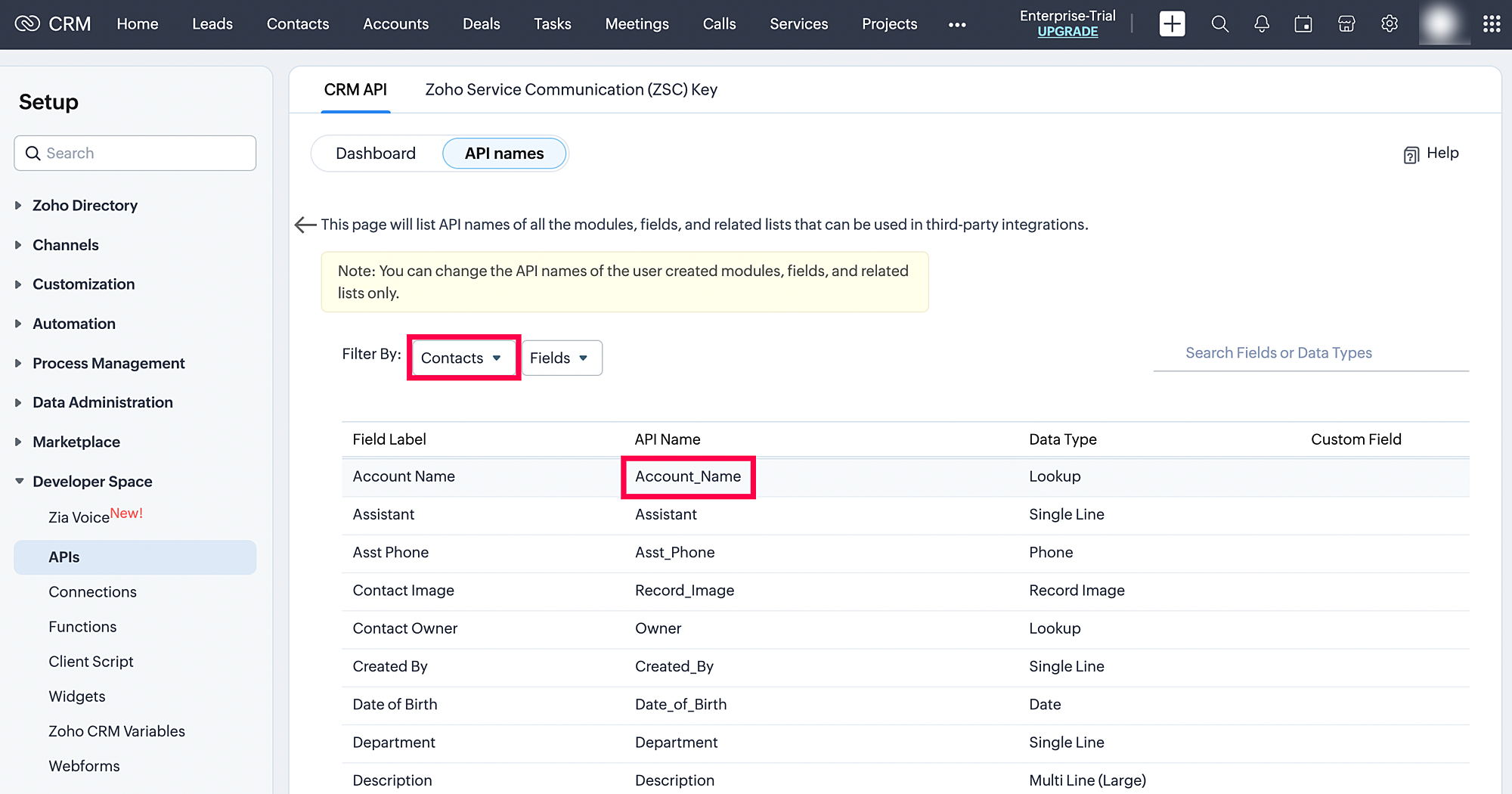Expand the Channels section
Viewport: 1512px width, 794px height.
pos(66,245)
